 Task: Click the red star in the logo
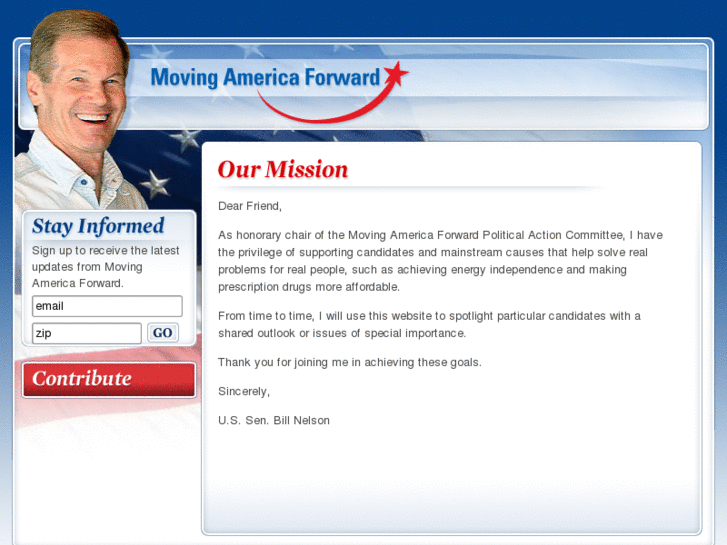(x=395, y=74)
